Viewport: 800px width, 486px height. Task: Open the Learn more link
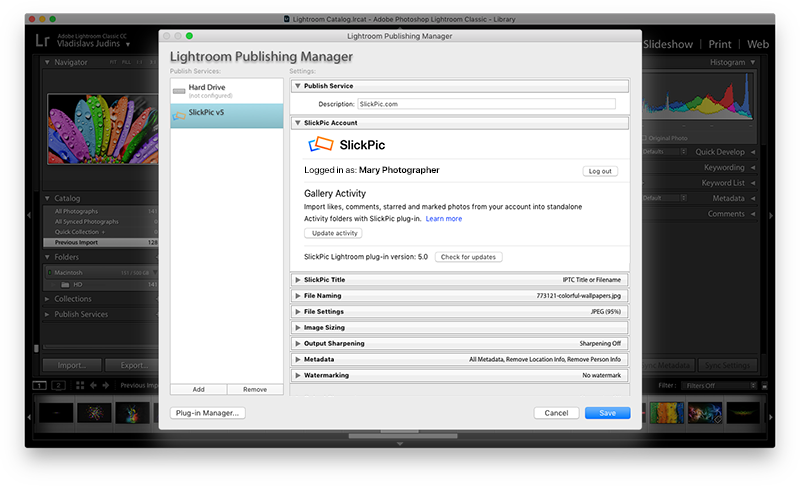[x=444, y=218]
